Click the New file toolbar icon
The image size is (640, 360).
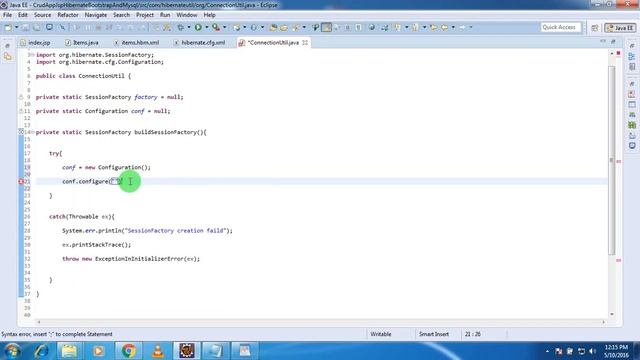click(8, 27)
